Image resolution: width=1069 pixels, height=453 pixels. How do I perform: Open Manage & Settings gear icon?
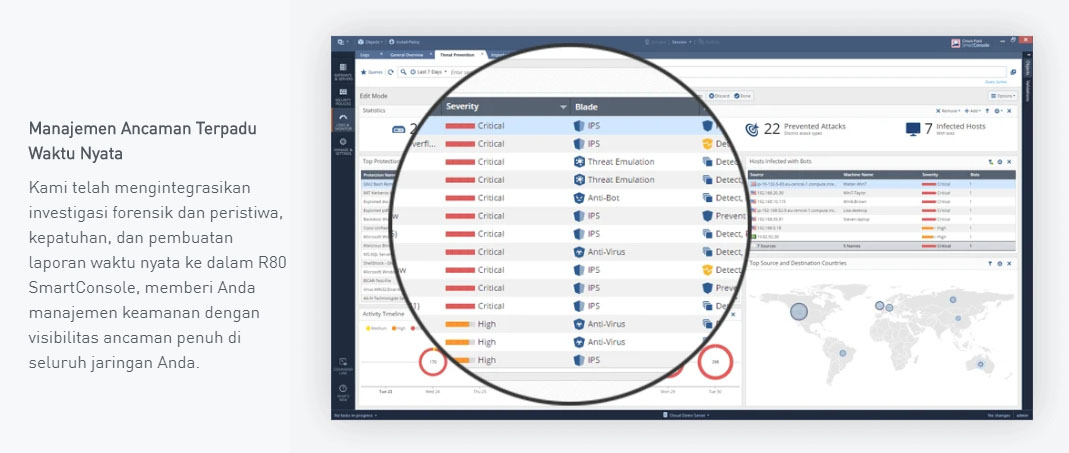(x=343, y=145)
